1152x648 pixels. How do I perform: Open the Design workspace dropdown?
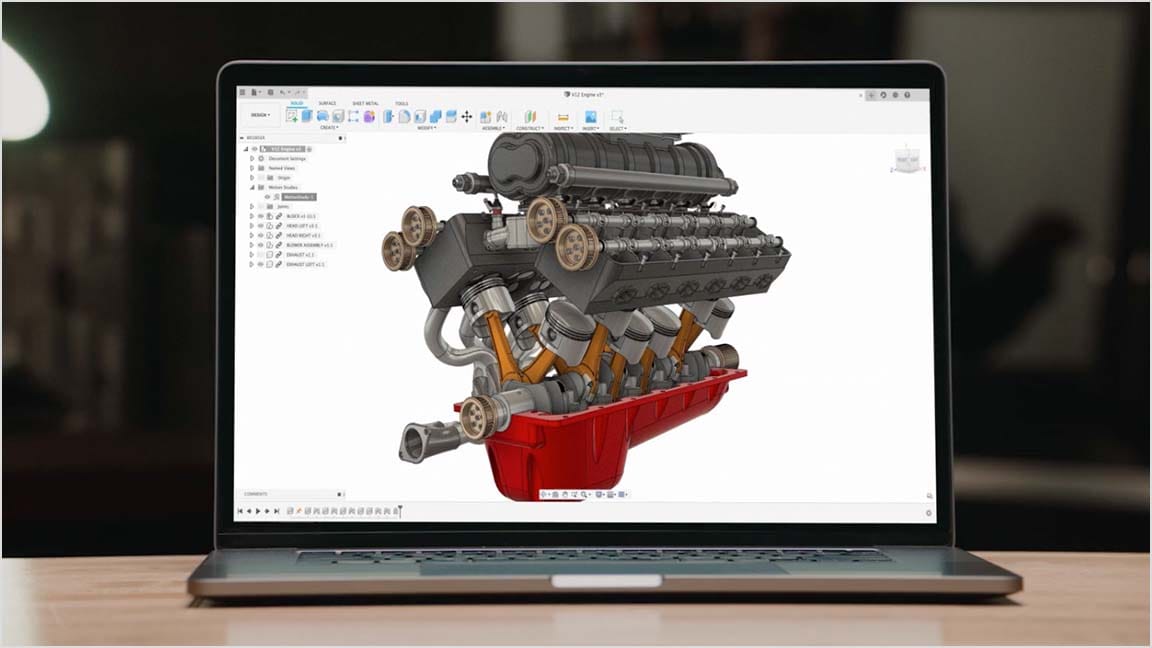click(x=260, y=115)
